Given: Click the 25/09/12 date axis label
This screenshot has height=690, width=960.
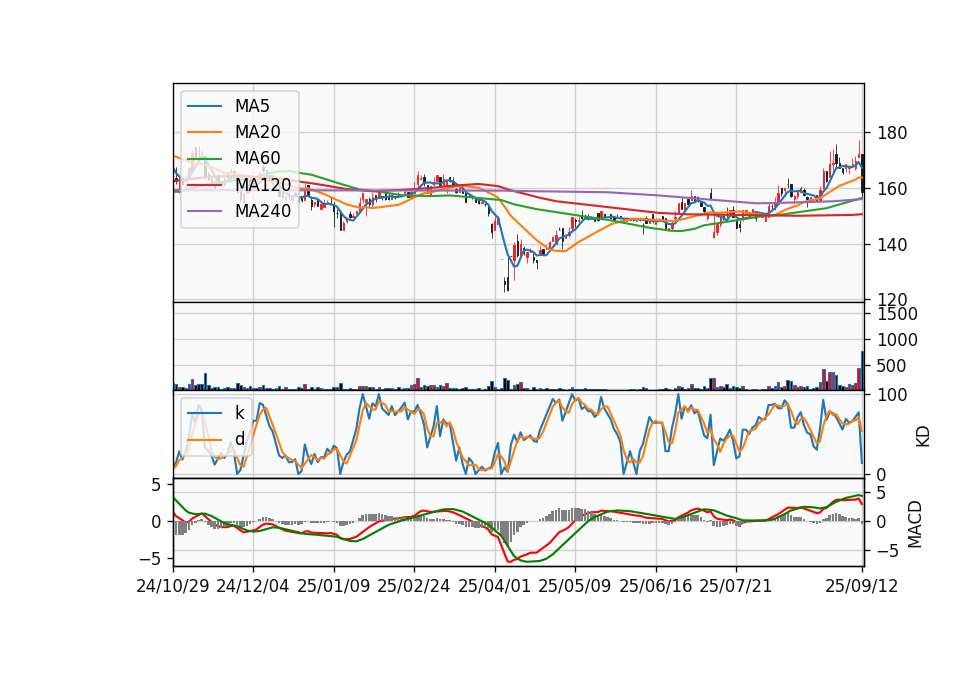Looking at the screenshot, I should coord(862,586).
